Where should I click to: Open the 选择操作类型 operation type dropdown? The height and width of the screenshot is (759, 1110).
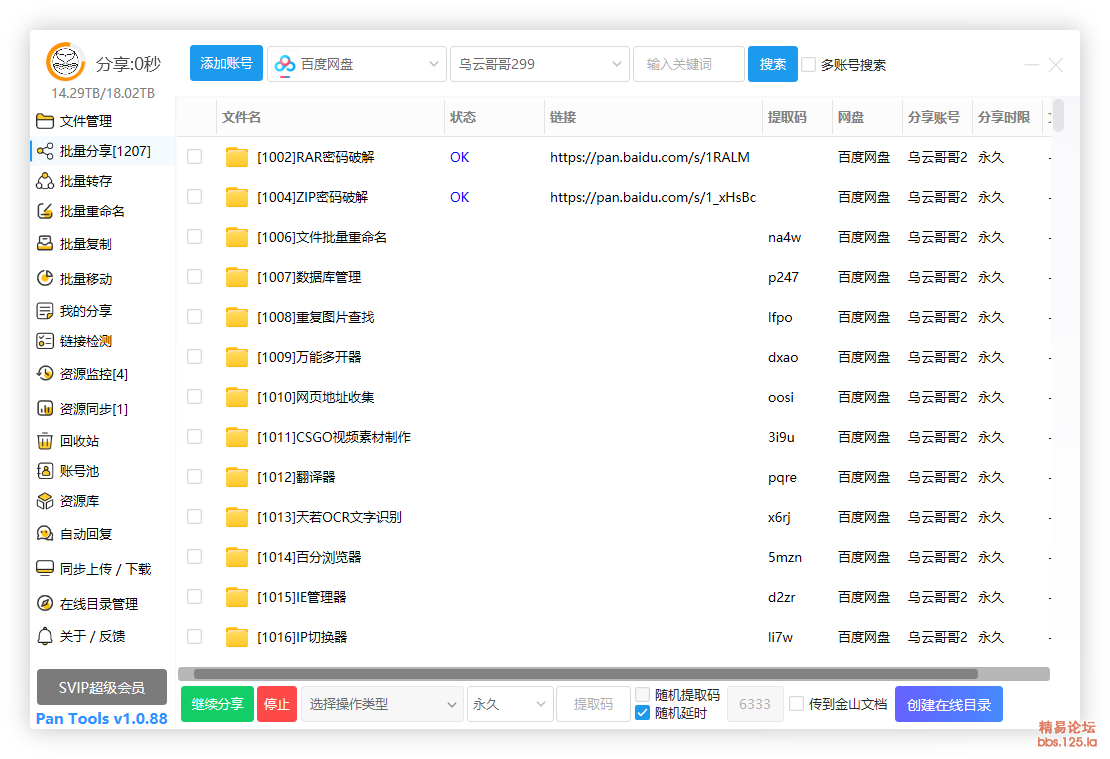point(383,704)
